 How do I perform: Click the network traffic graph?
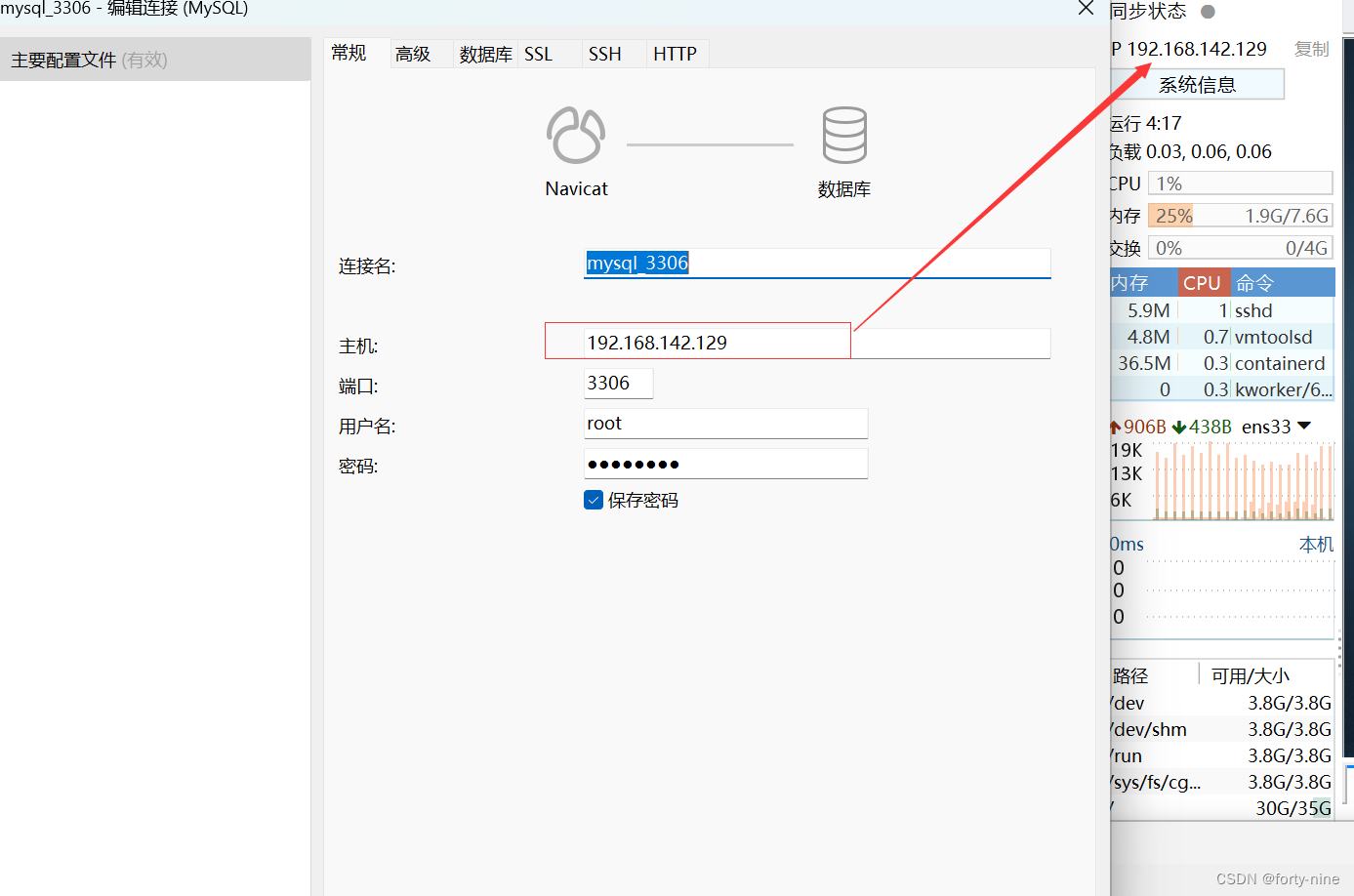pyautogui.click(x=1244, y=480)
